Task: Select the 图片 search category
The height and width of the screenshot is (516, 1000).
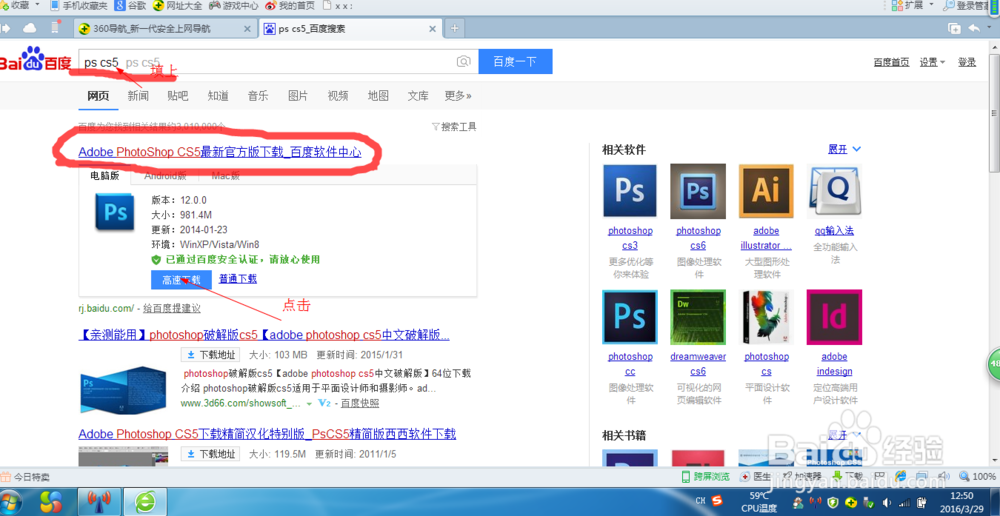Action: pyautogui.click(x=298, y=96)
